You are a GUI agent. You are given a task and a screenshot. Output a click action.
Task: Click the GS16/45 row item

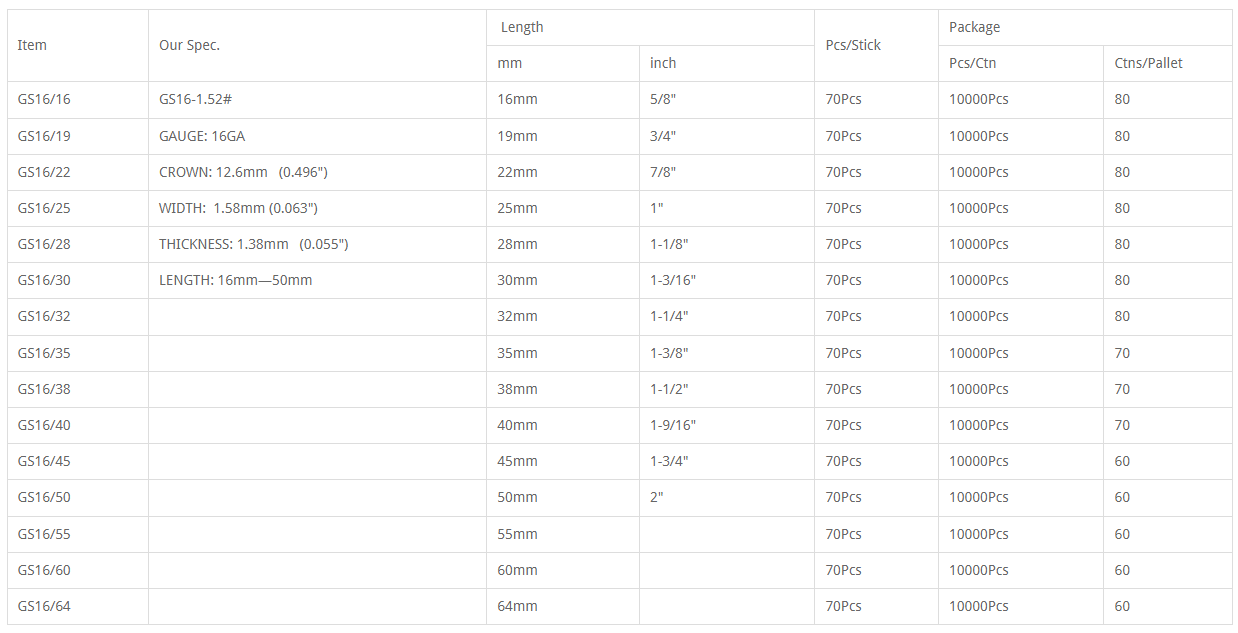click(x=78, y=461)
